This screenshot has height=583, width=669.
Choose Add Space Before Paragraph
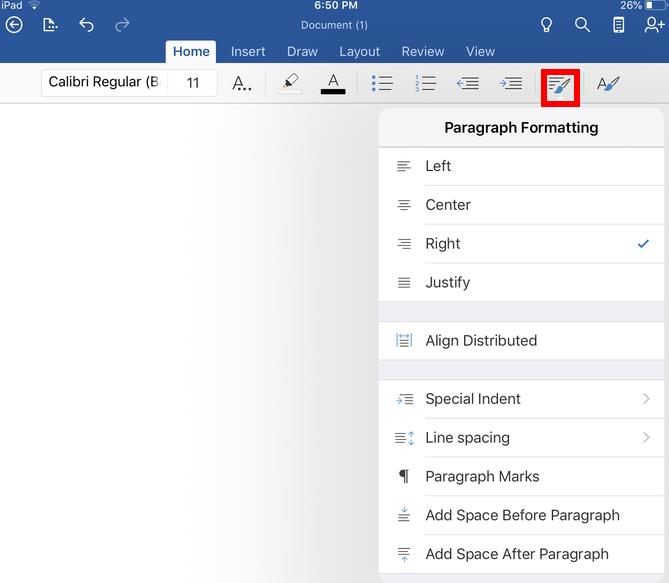521,515
